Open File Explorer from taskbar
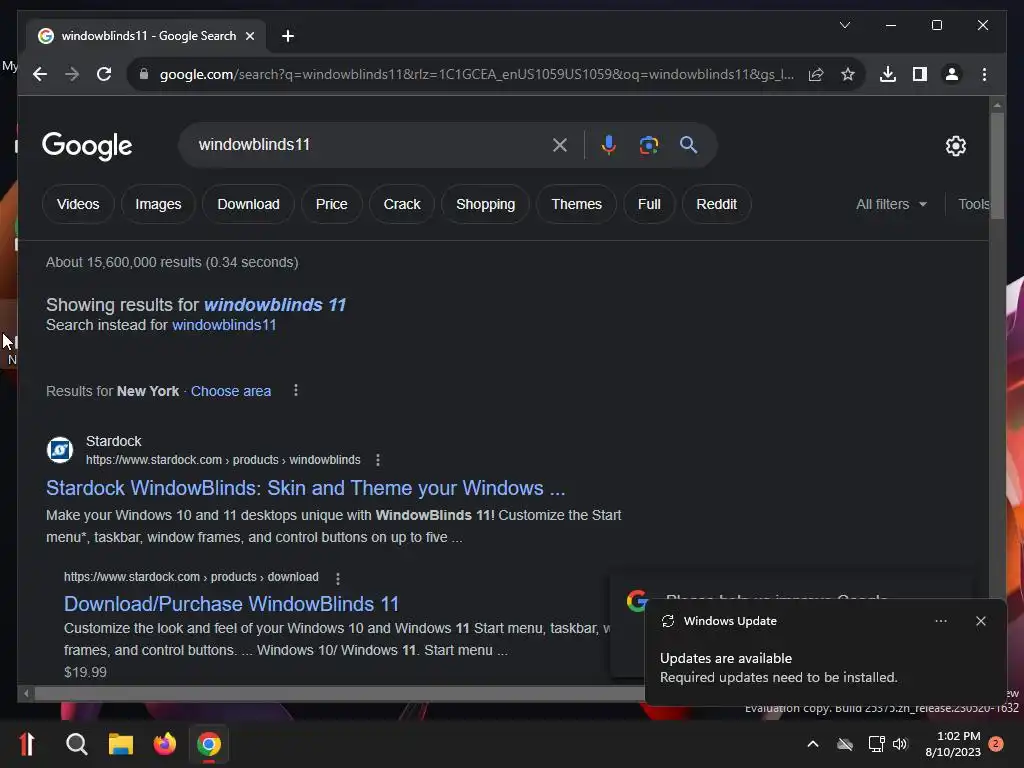Screen dimensions: 1024x768 [121, 744]
